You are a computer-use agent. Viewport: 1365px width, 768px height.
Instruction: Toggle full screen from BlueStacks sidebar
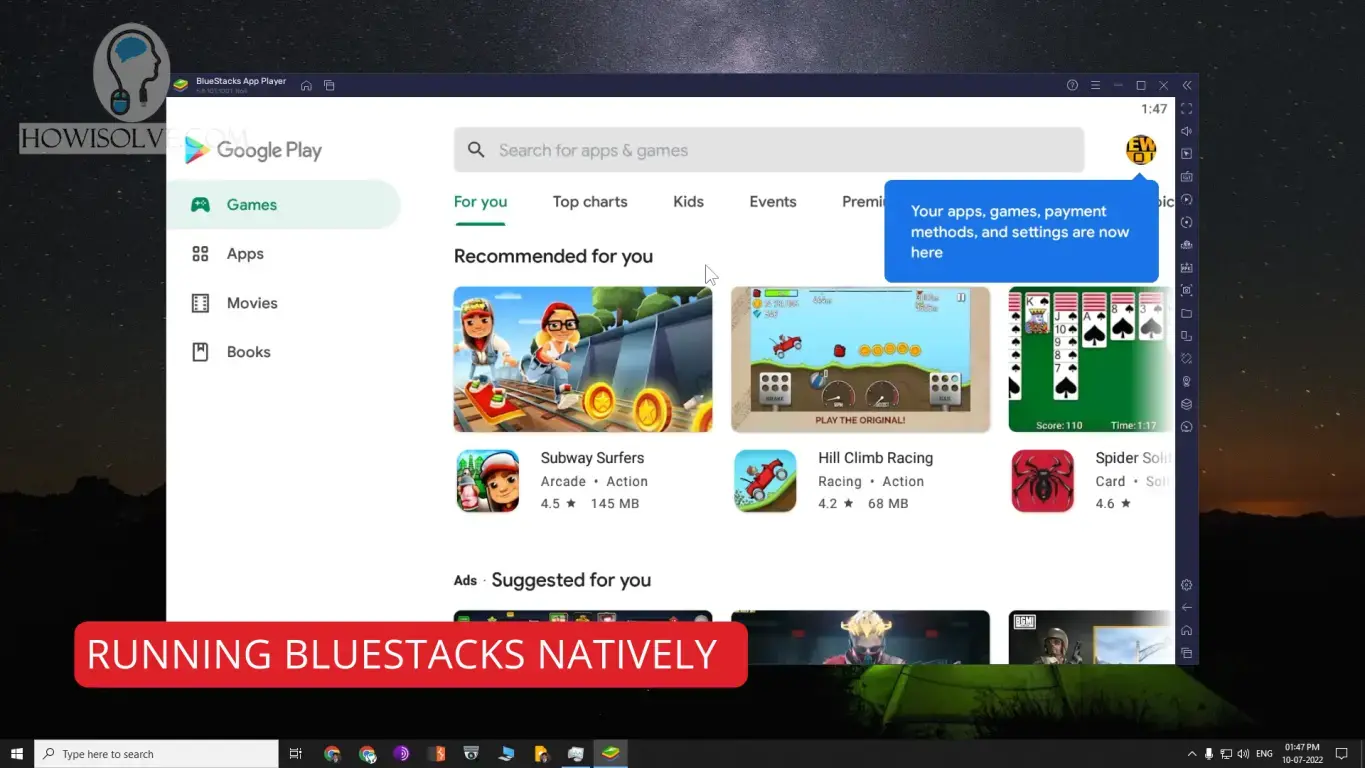(1187, 108)
